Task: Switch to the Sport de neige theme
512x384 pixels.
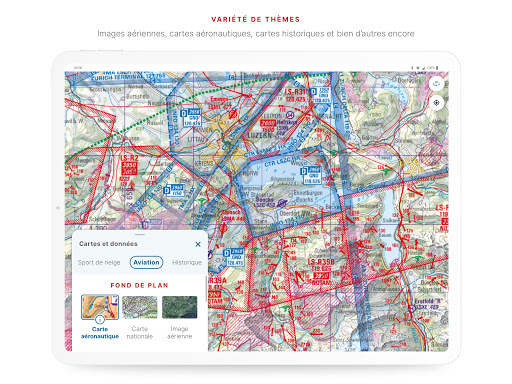Action: click(99, 263)
